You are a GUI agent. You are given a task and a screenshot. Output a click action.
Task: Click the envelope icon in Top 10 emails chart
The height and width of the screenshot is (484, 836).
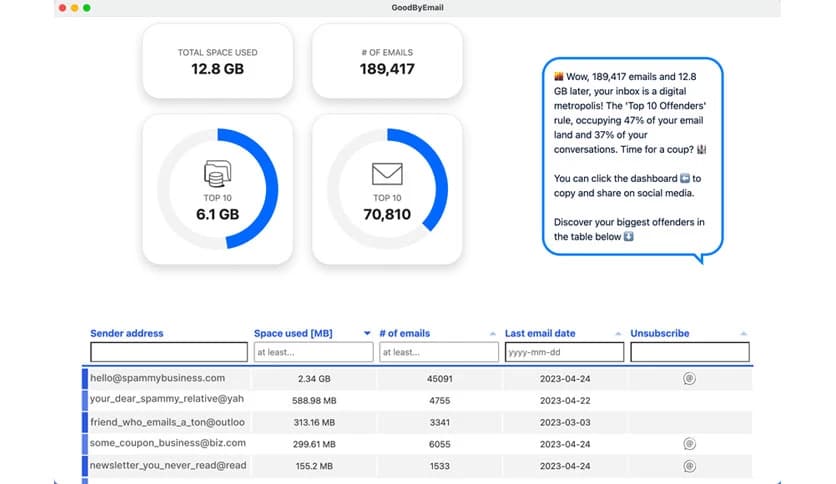click(x=386, y=175)
